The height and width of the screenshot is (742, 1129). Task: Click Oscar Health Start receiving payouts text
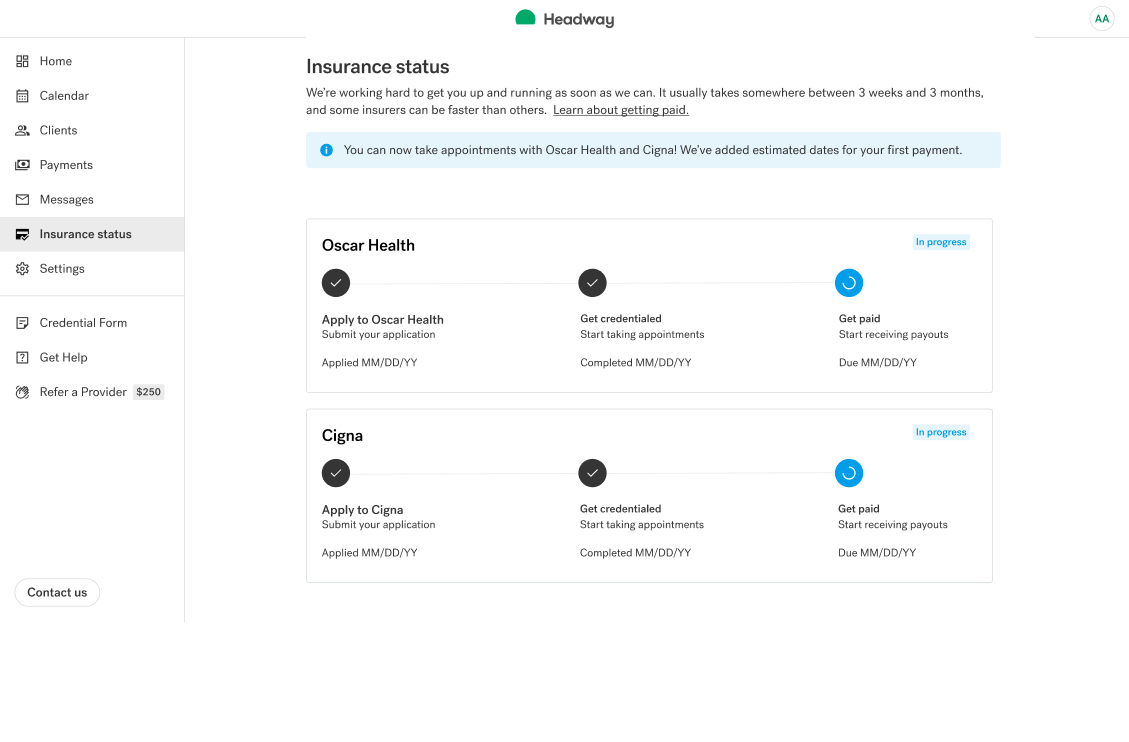[x=894, y=335]
